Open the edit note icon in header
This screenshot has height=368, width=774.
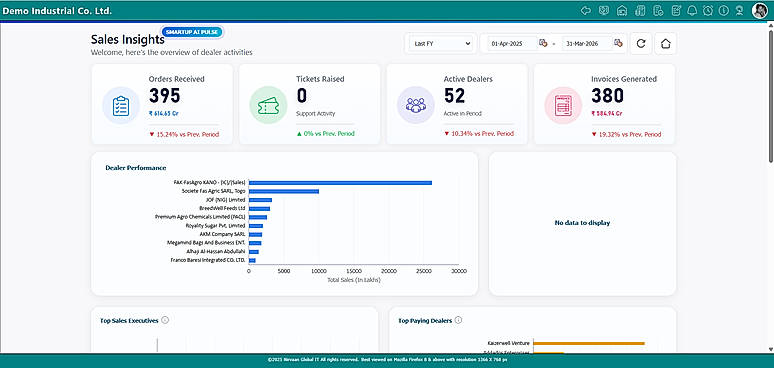point(677,10)
